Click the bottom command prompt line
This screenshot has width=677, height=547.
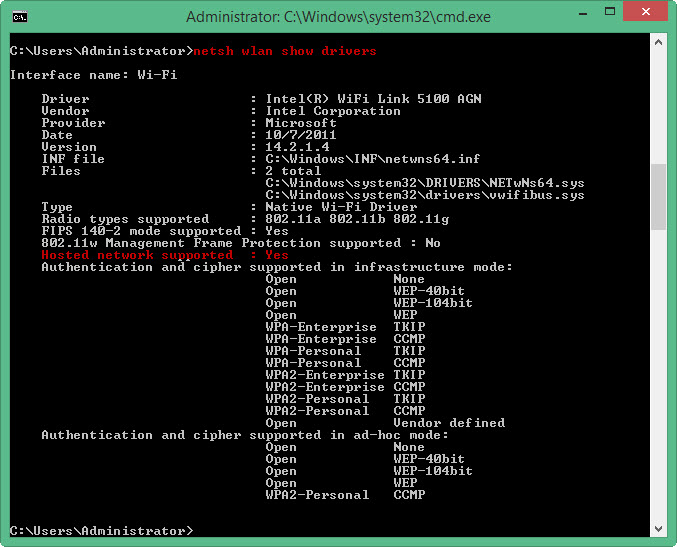(101, 531)
